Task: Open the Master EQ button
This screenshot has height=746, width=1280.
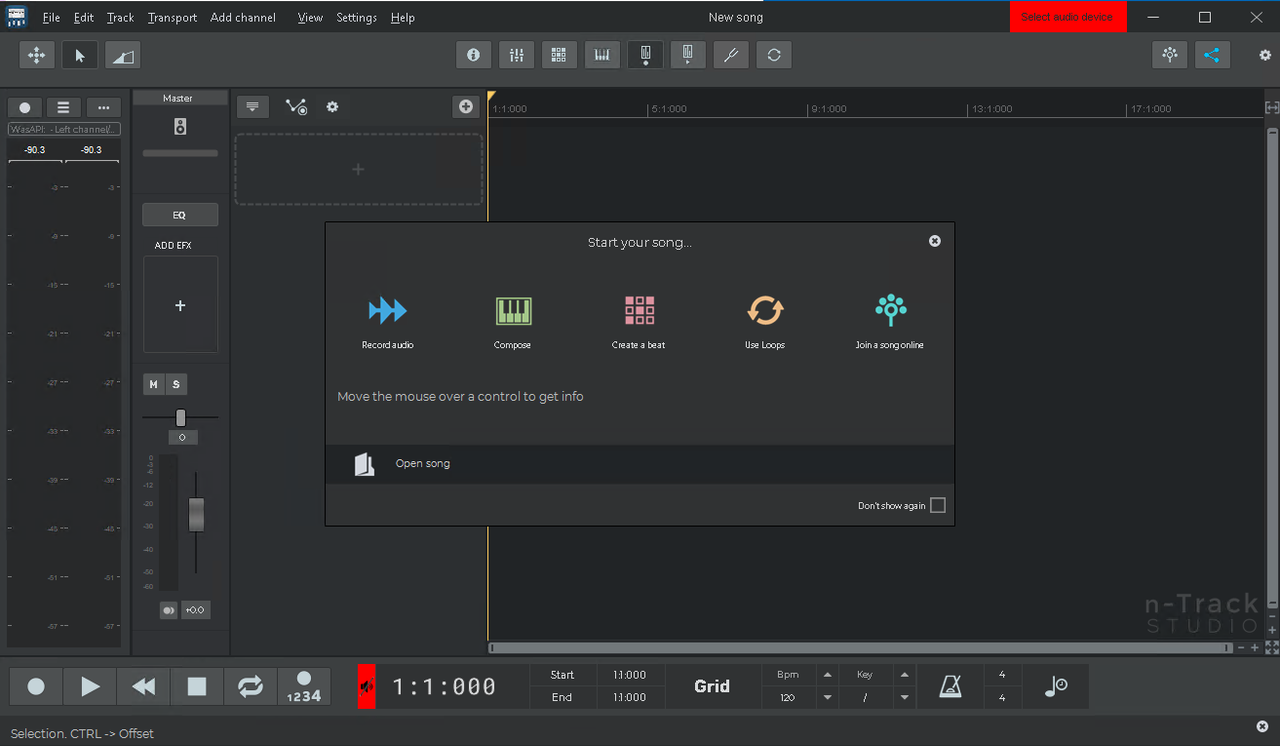Action: click(180, 215)
